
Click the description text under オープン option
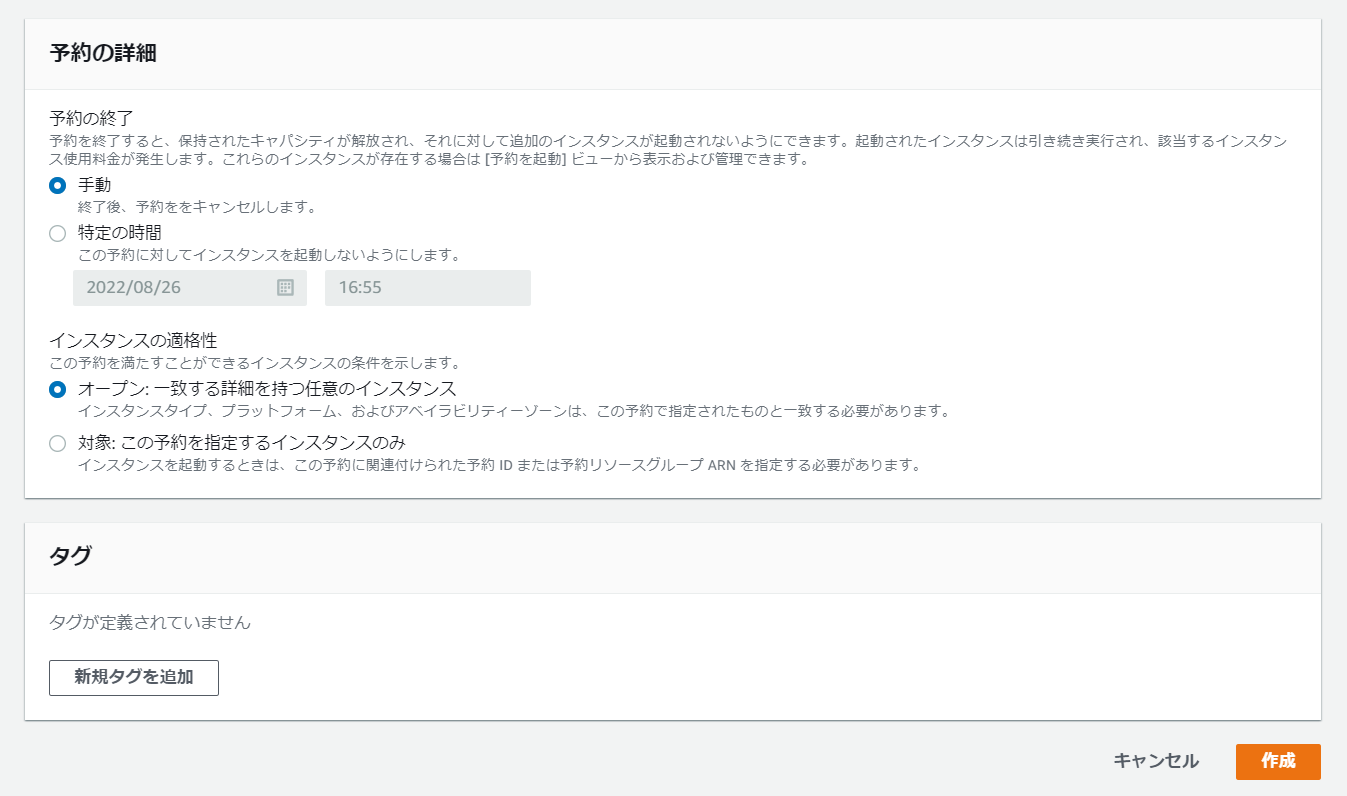click(x=512, y=411)
